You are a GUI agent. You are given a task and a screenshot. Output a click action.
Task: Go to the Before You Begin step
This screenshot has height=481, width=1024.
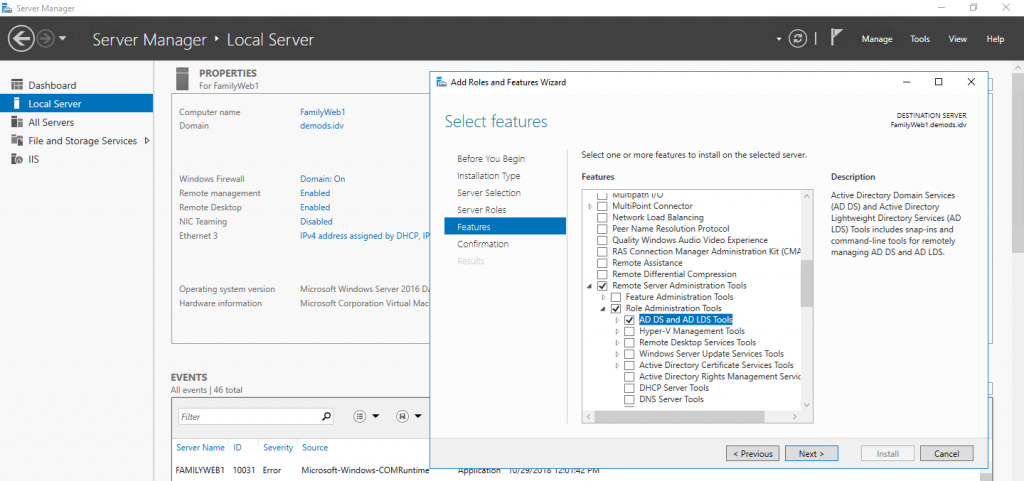[490, 159]
